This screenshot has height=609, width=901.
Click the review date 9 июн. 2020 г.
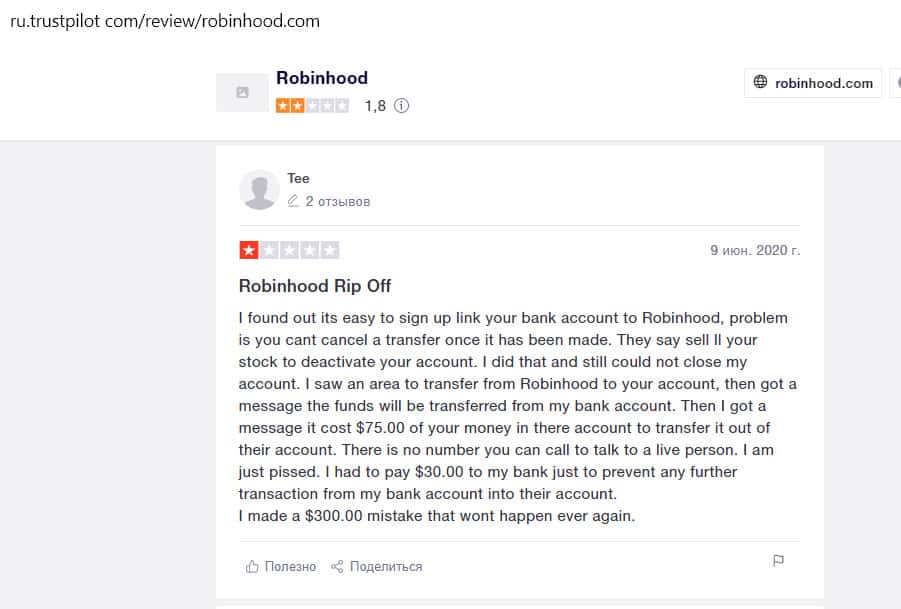(755, 250)
